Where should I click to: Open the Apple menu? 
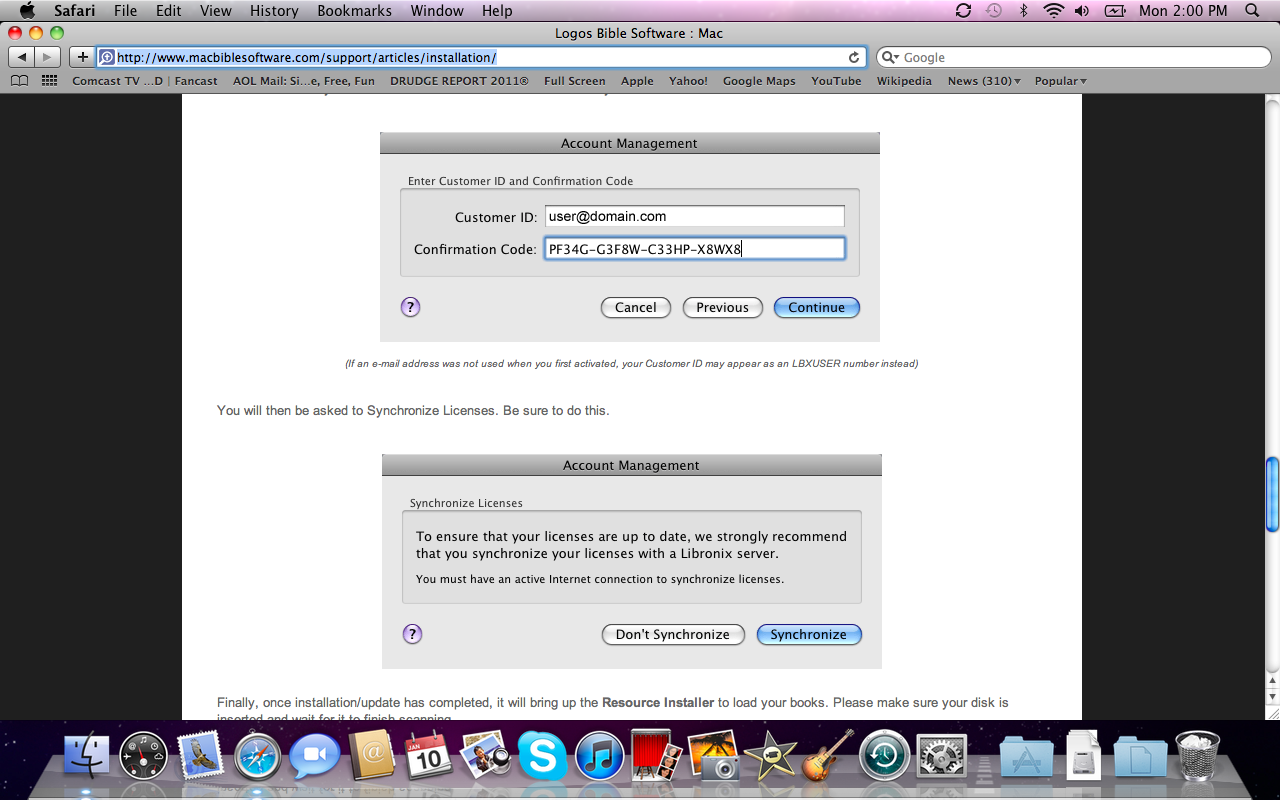[27, 11]
